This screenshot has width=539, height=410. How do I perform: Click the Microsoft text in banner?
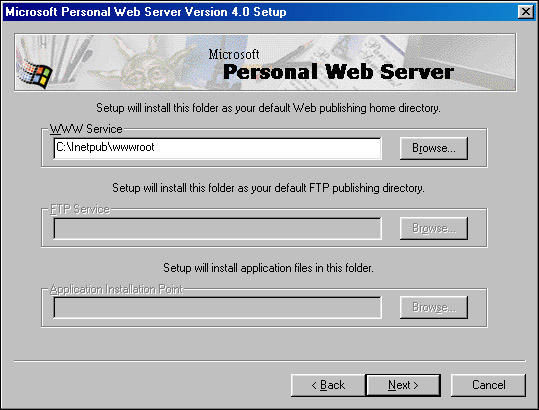click(x=234, y=54)
